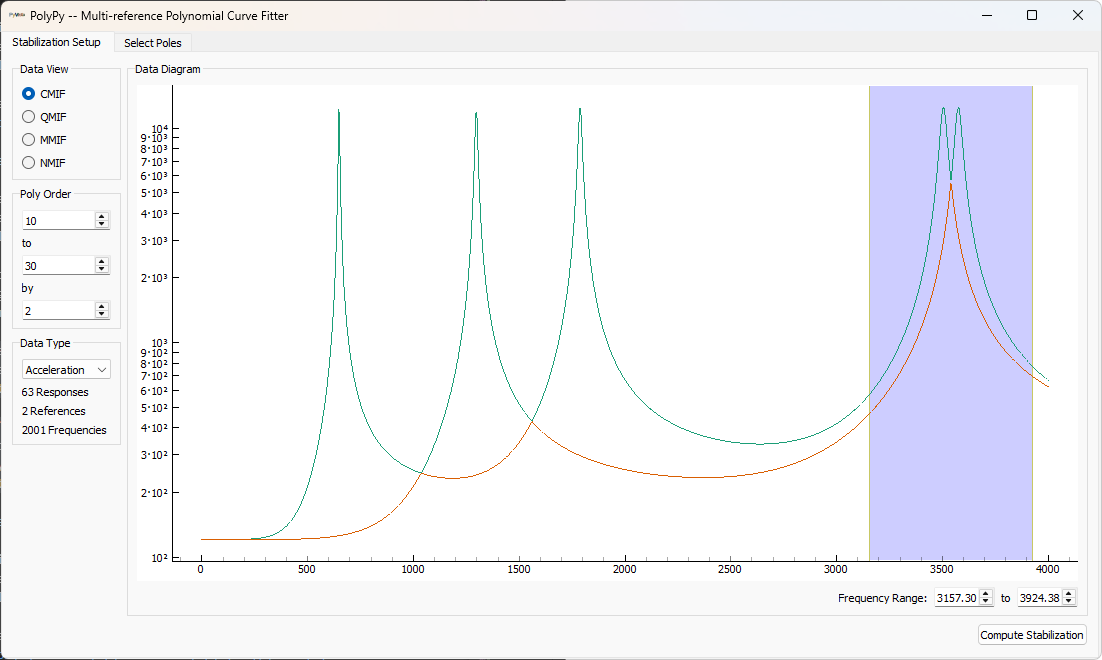
Task: Select the QMIF data view option
Action: (29, 117)
